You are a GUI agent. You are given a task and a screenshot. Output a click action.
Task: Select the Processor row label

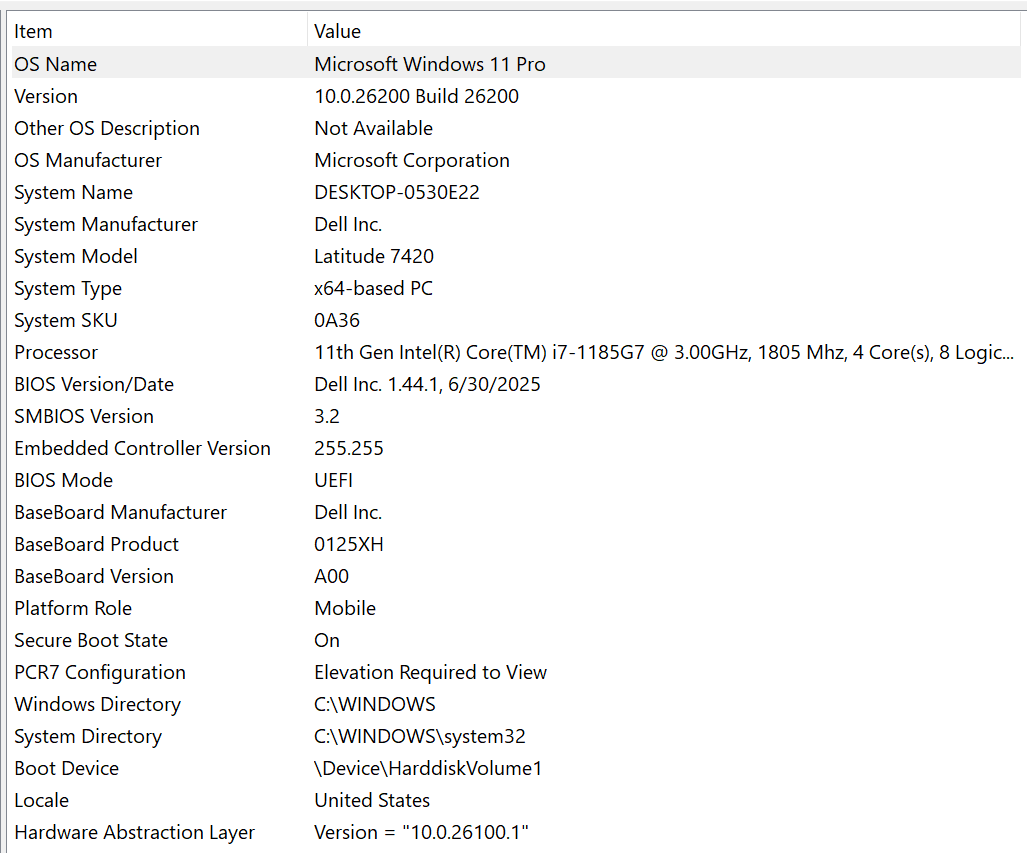coord(56,352)
